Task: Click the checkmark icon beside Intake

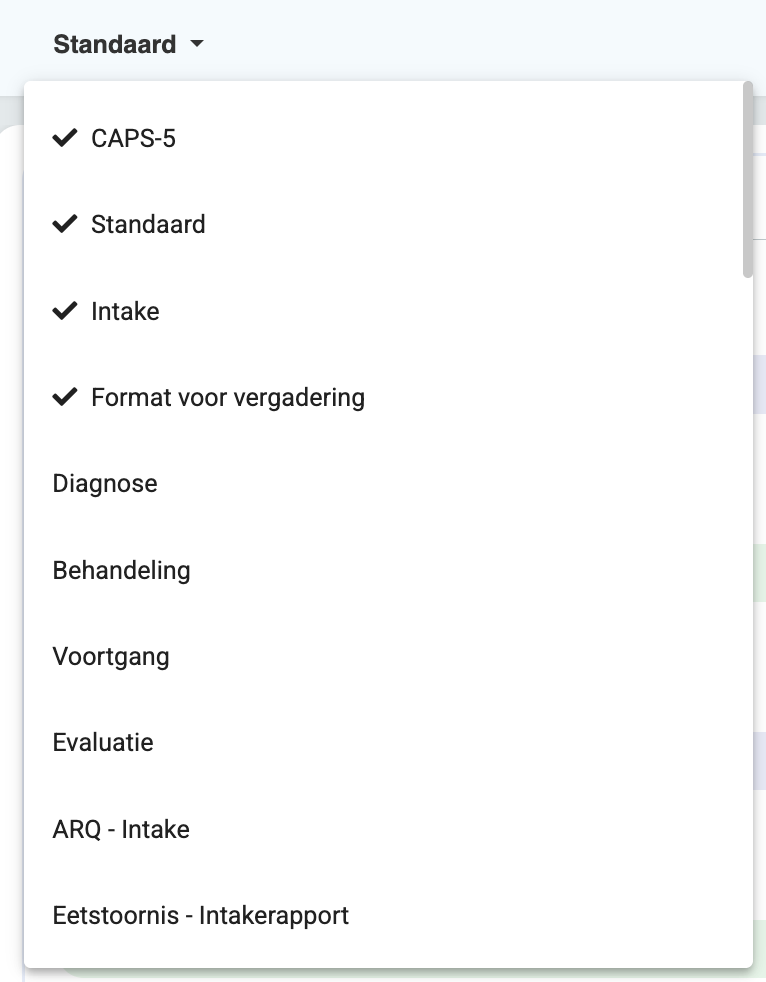Action: pyautogui.click(x=65, y=311)
